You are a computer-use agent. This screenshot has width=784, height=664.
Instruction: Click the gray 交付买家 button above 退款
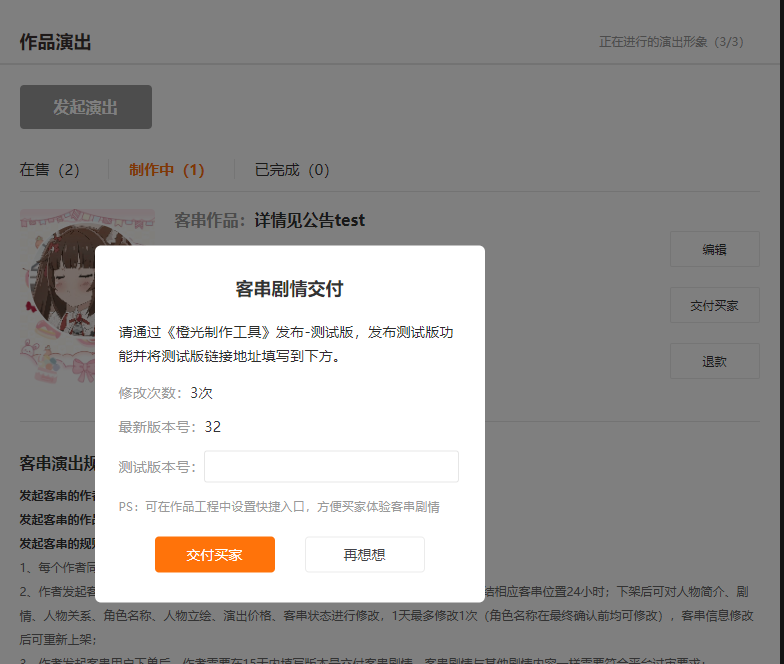point(714,305)
